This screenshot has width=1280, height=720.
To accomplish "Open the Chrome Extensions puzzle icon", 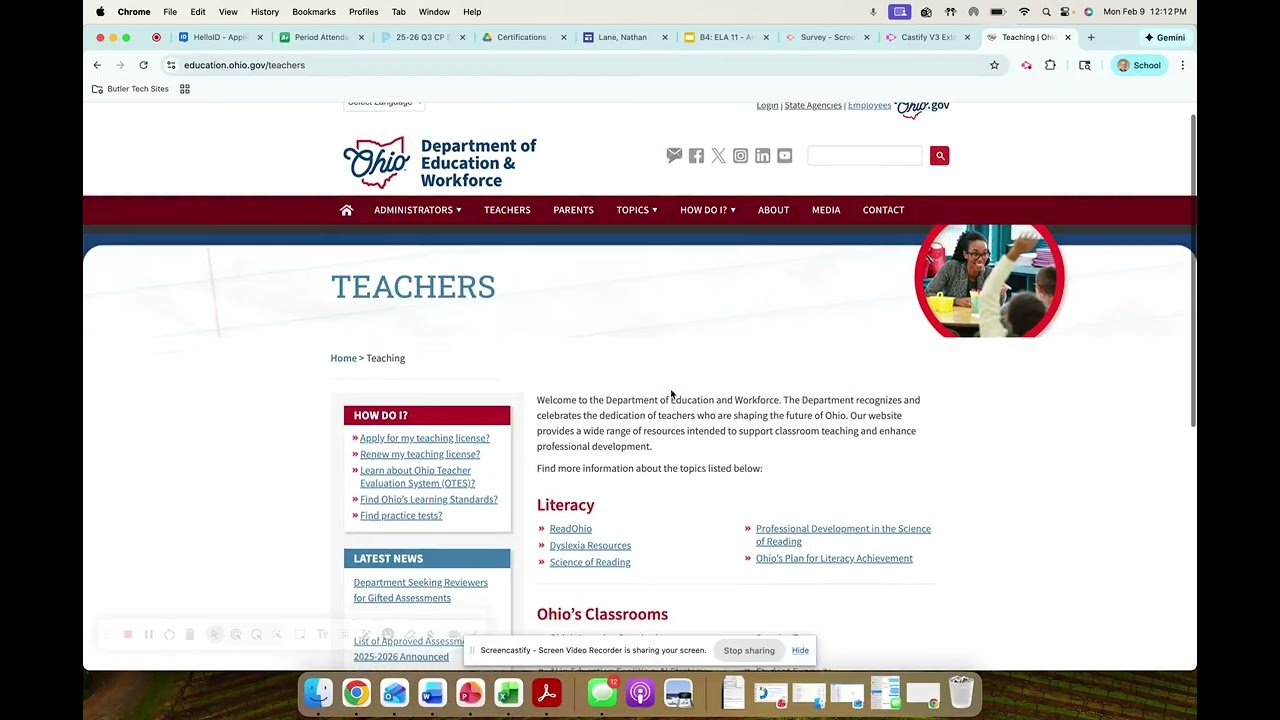I will click(x=1050, y=65).
